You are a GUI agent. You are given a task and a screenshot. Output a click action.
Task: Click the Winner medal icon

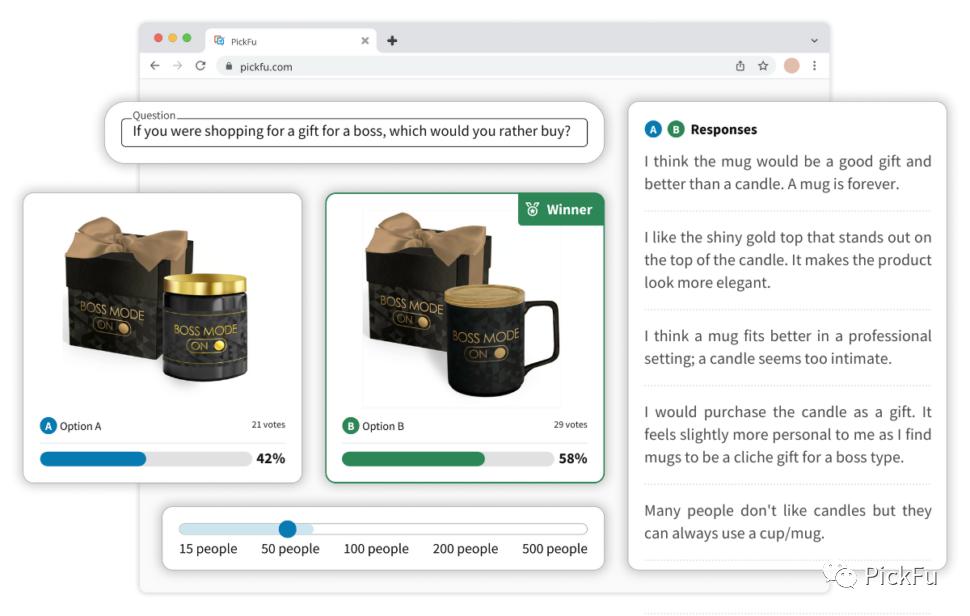(532, 209)
